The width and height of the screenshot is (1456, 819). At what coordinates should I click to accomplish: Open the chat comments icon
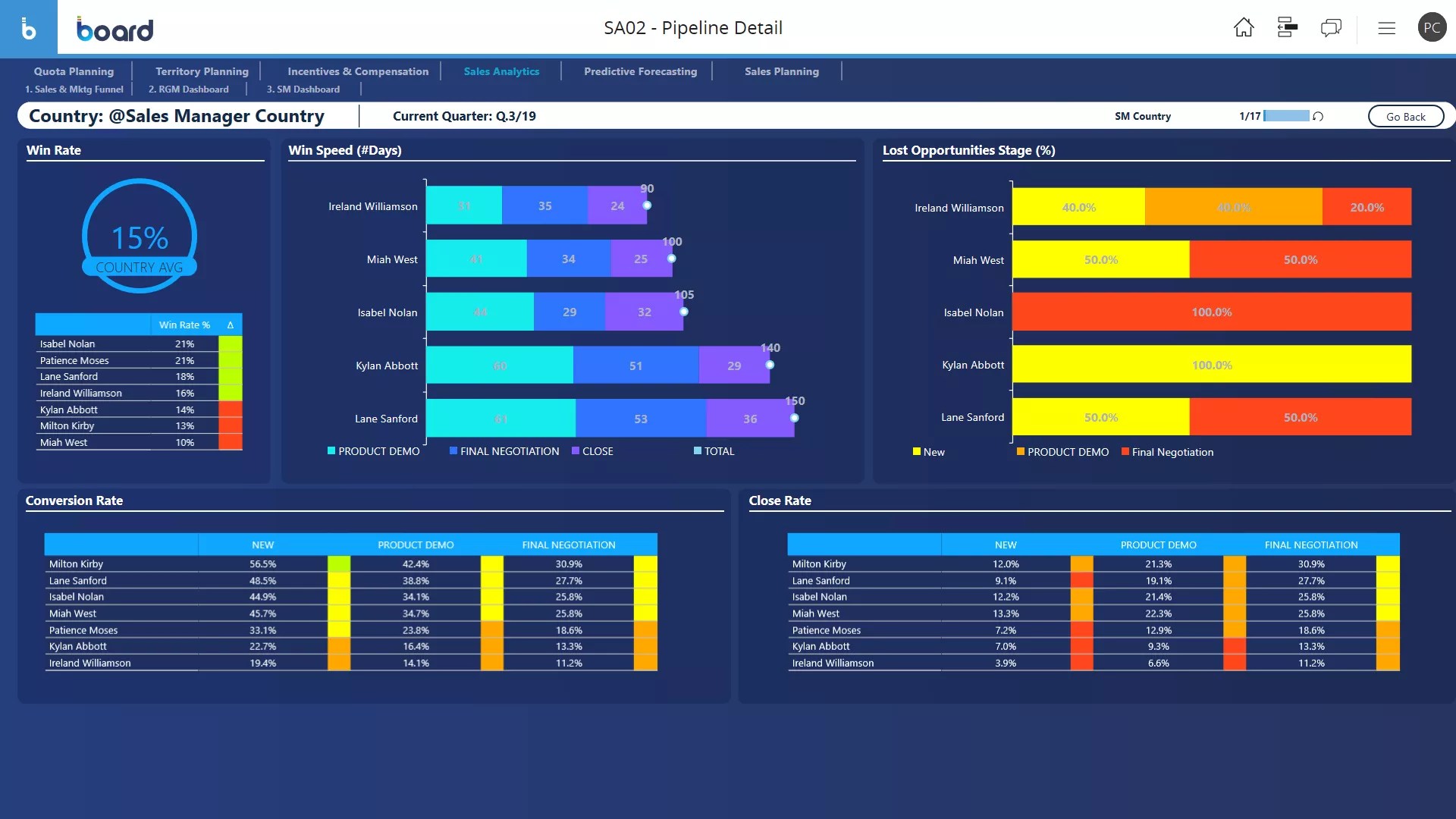(1330, 28)
